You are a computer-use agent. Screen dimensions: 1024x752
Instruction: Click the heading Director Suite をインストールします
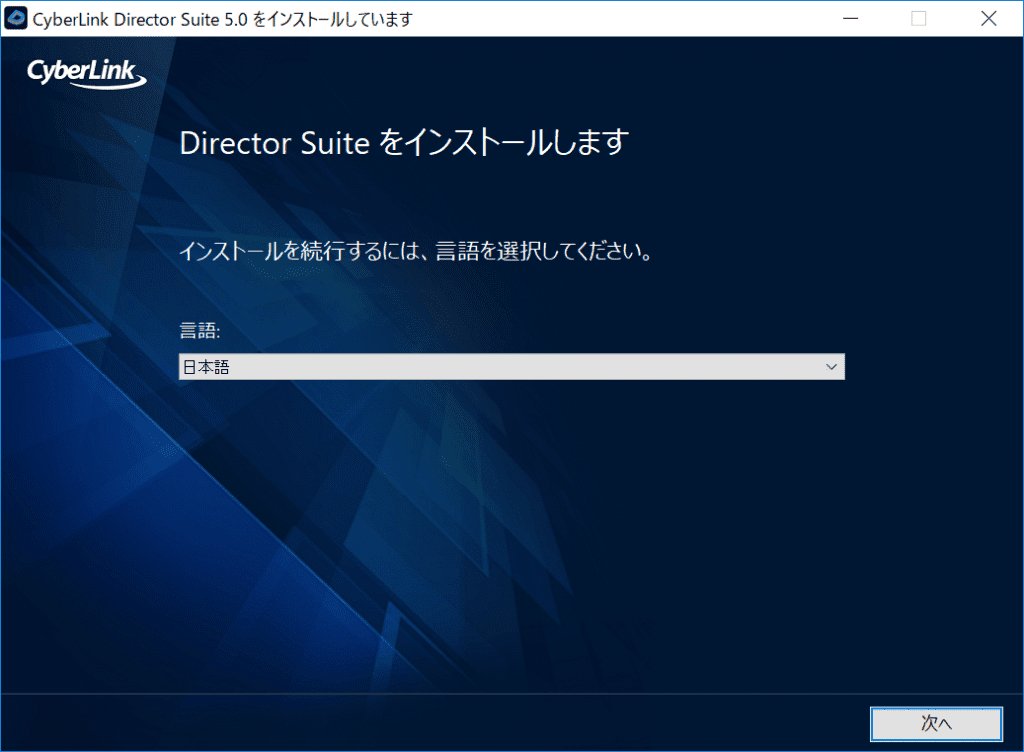[x=403, y=143]
